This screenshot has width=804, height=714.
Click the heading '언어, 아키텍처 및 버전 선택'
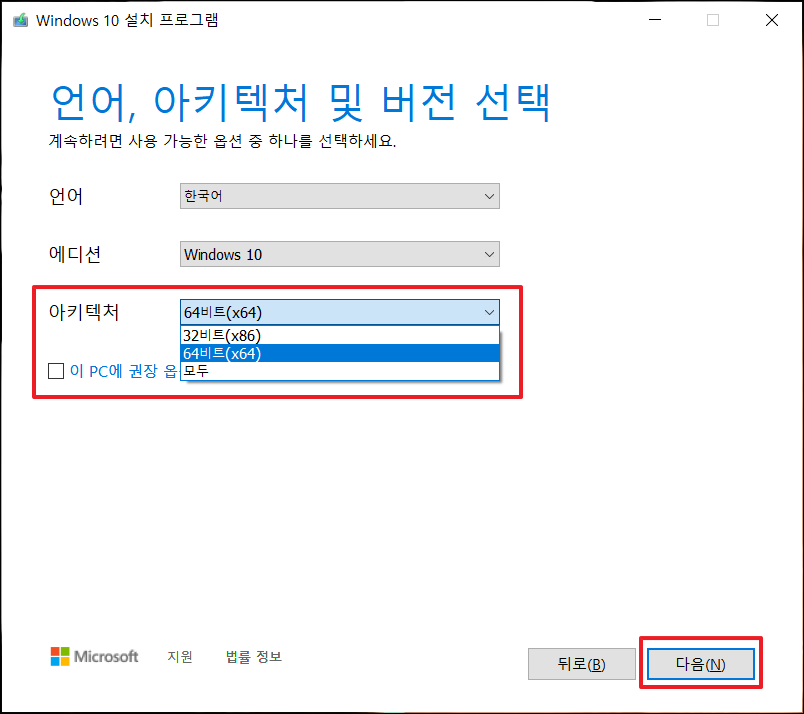click(x=301, y=103)
